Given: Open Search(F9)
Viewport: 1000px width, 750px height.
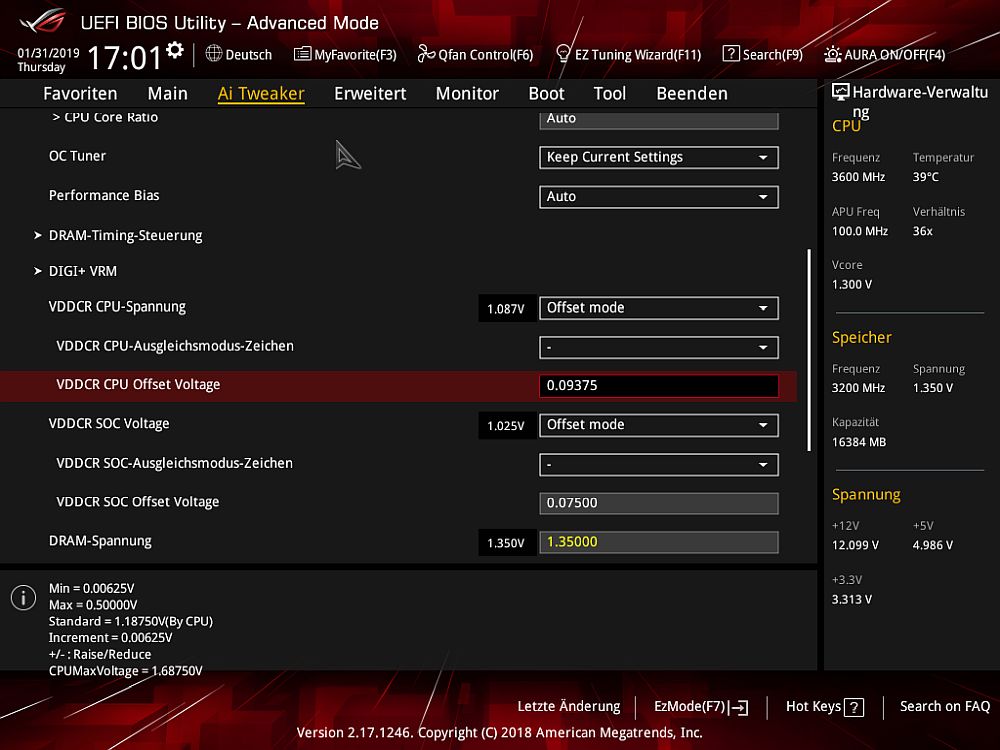Looking at the screenshot, I should click(763, 54).
